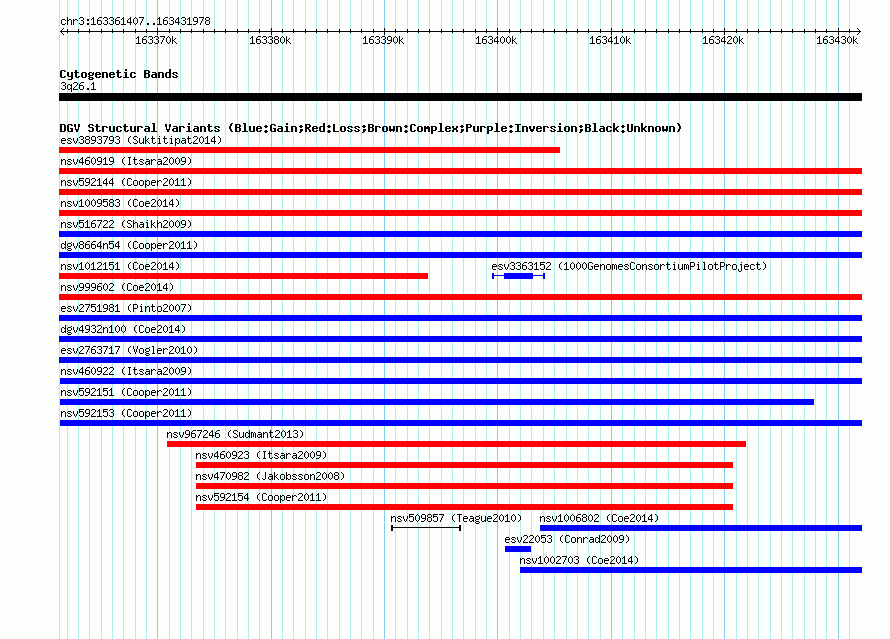This screenshot has height=639, width=890.
Task: Click the black 3q26.1 cytogenetic band bar
Action: (460, 97)
